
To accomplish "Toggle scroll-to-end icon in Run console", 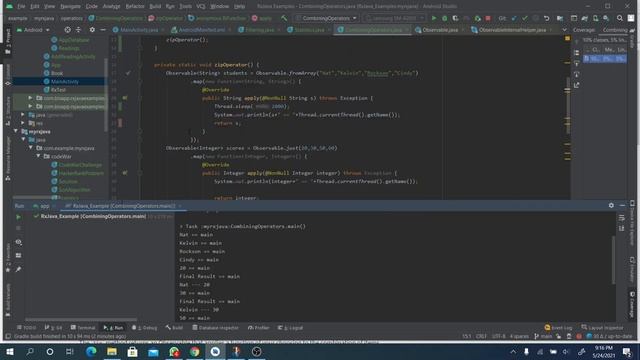I will coord(622,228).
